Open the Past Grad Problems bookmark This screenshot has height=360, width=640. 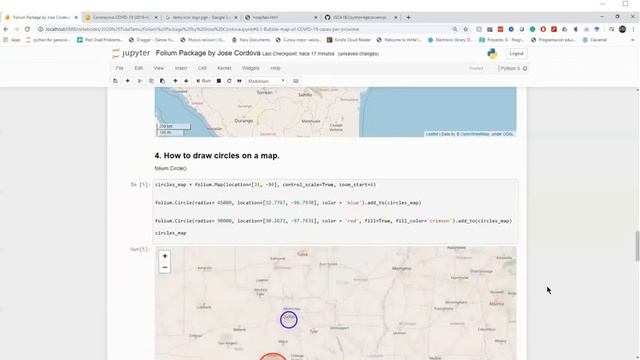[100, 40]
